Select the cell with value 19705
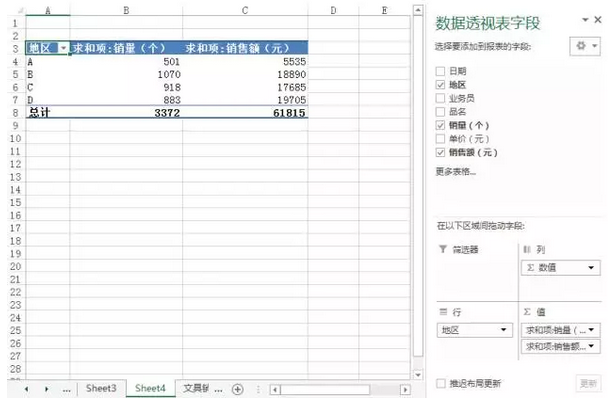 [x=245, y=100]
